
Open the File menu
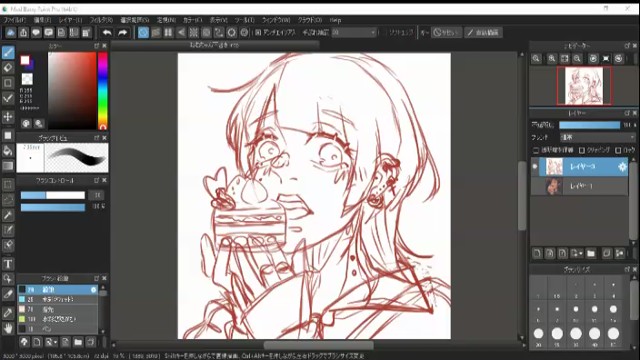(14, 20)
